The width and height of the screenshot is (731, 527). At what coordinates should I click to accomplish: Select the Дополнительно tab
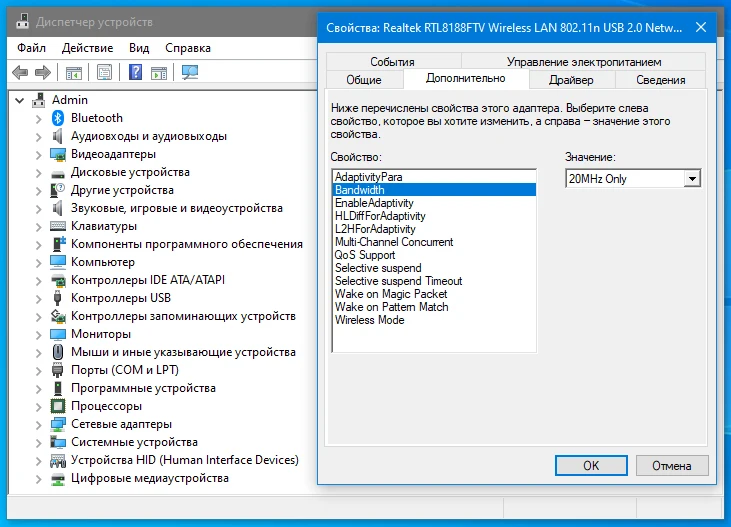point(466,78)
